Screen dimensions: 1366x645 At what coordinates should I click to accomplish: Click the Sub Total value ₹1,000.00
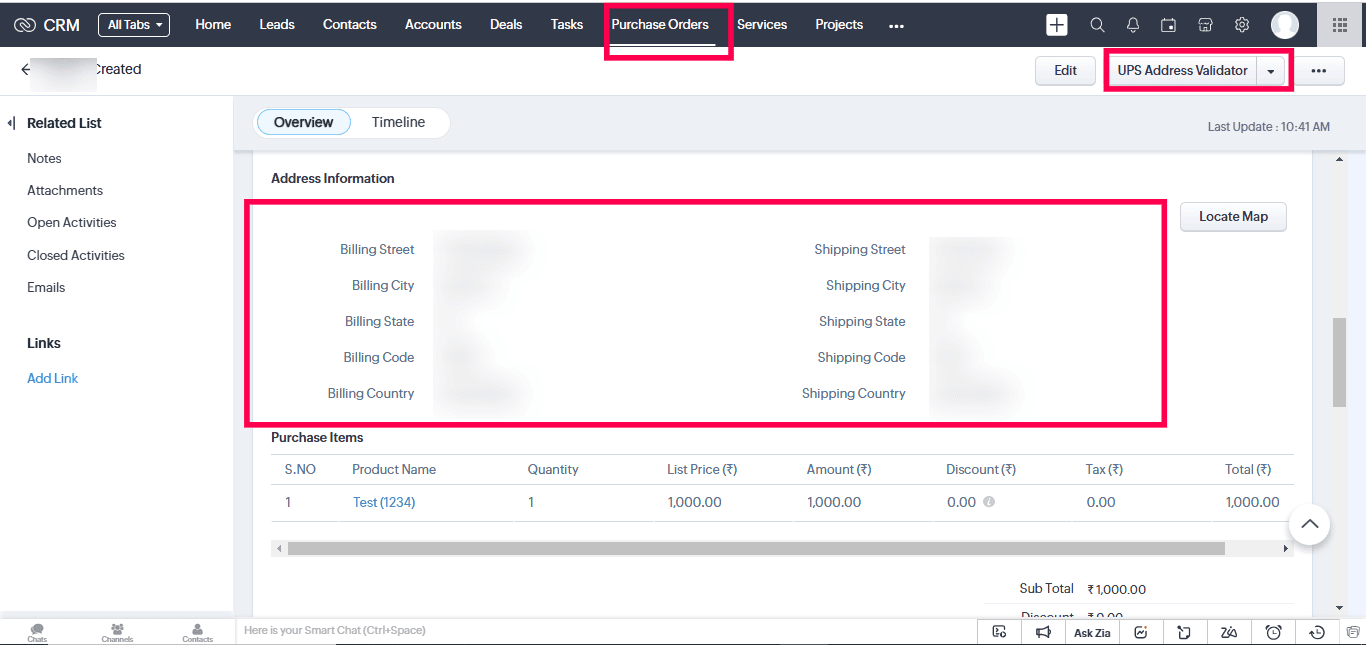1117,589
